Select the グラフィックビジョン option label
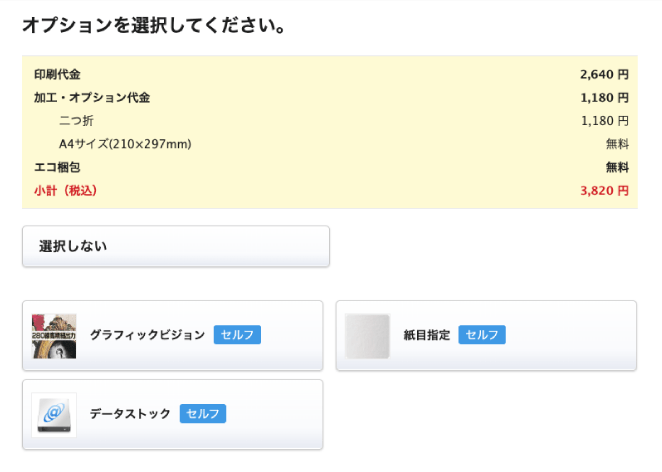 pyautogui.click(x=147, y=335)
